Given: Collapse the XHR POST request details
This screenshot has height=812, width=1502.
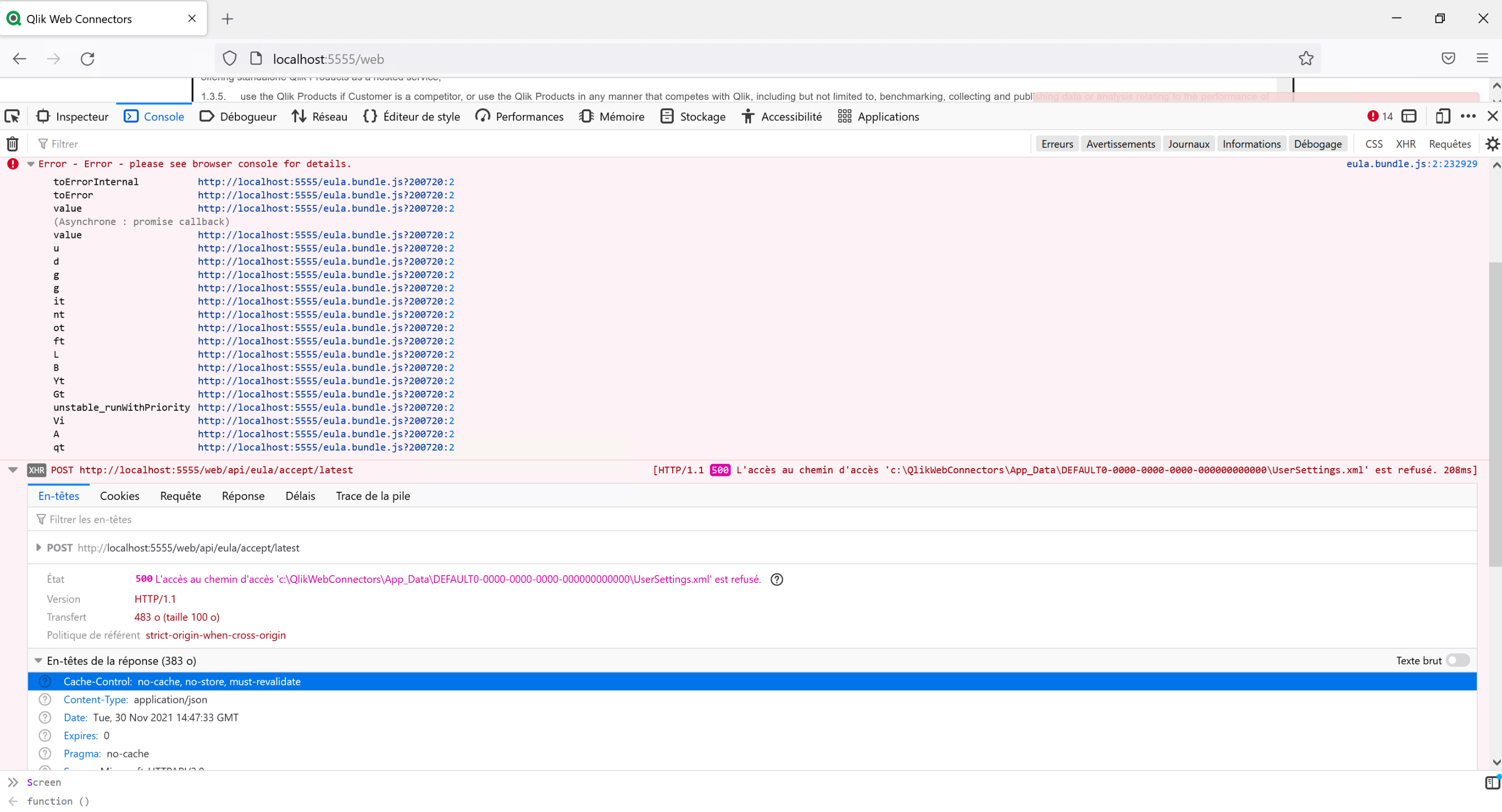Looking at the screenshot, I should (13, 470).
